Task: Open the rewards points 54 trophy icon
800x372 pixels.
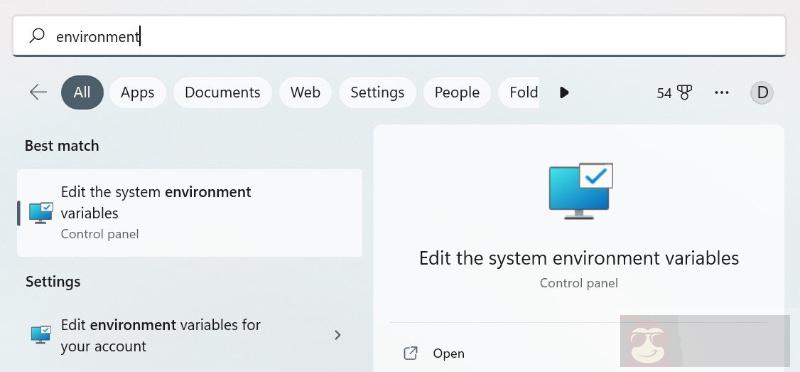Action: coord(674,93)
